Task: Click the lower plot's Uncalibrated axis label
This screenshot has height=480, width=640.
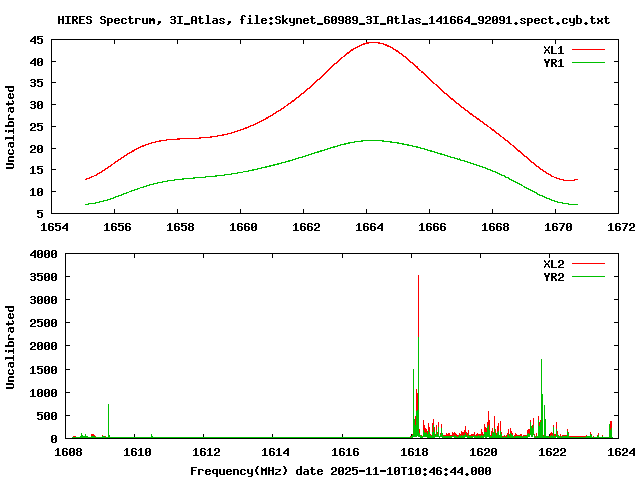Action: [11, 347]
